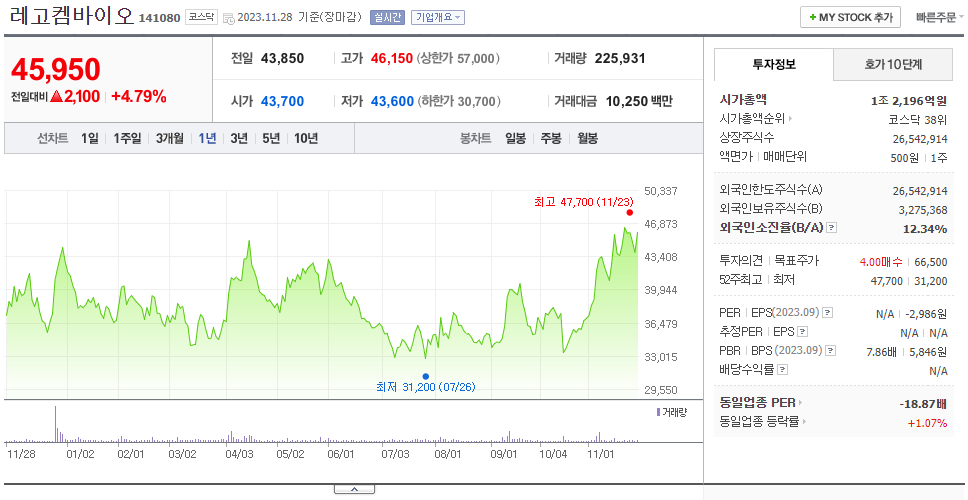The width and height of the screenshot is (968, 500).
Task: Select the 3년 line chart period
Action: point(239,138)
